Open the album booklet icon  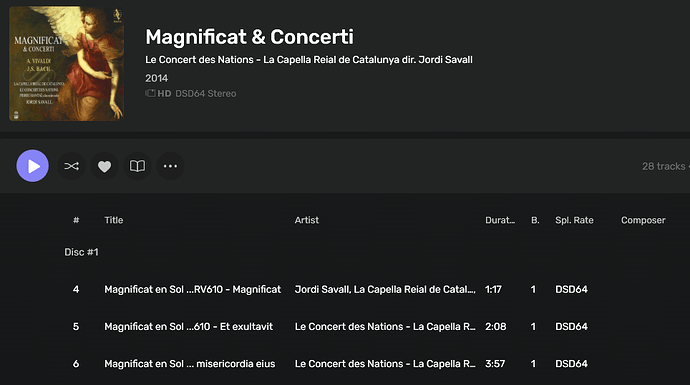[137, 166]
